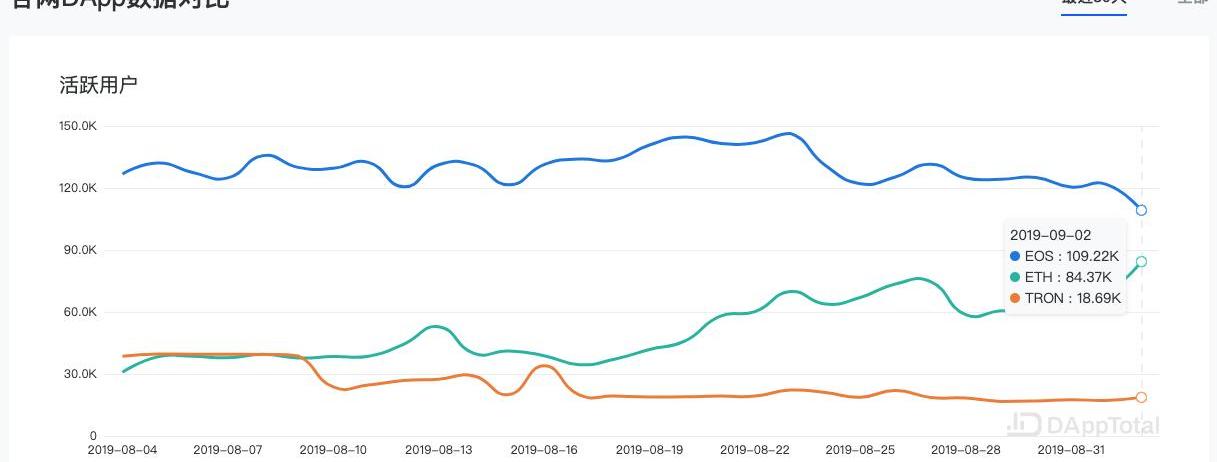The width and height of the screenshot is (1217, 462).
Task: Switch to the 最近30天 tab
Action: pyautogui.click(x=1093, y=3)
